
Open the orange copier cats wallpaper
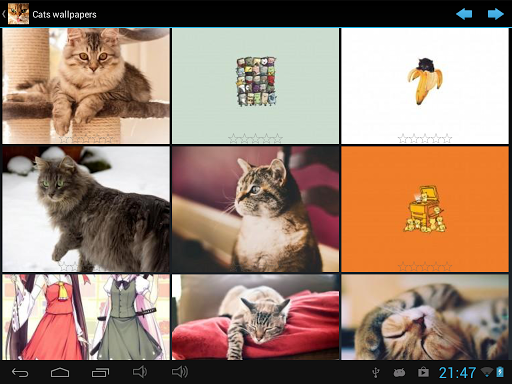click(425, 209)
